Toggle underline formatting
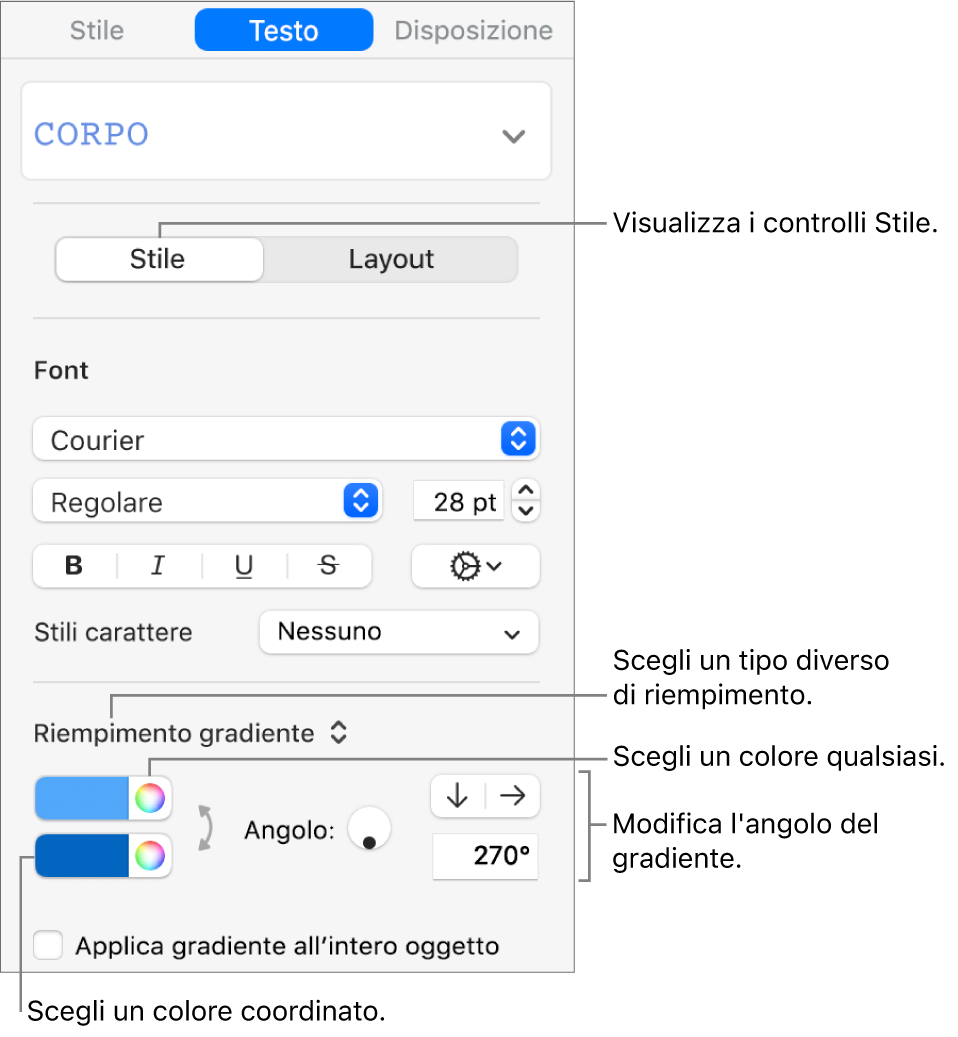 [244, 566]
